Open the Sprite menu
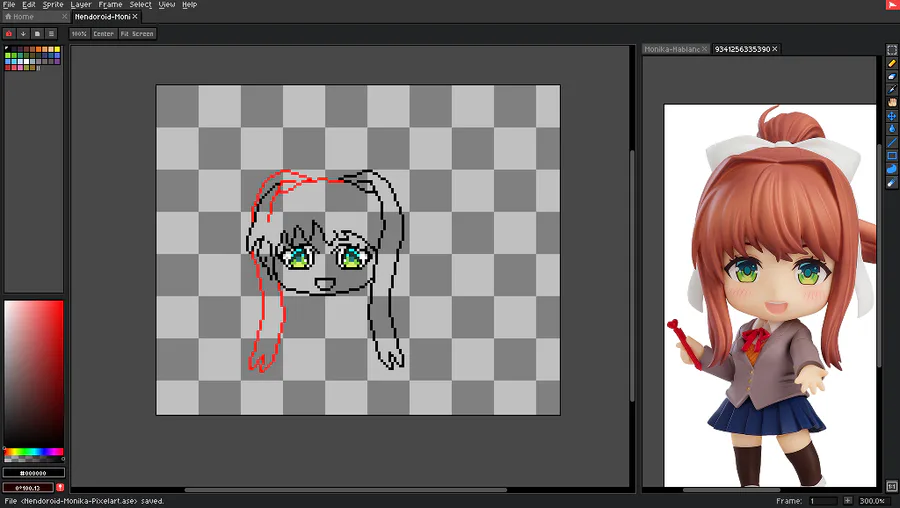This screenshot has height=508, width=900. pyautogui.click(x=53, y=5)
